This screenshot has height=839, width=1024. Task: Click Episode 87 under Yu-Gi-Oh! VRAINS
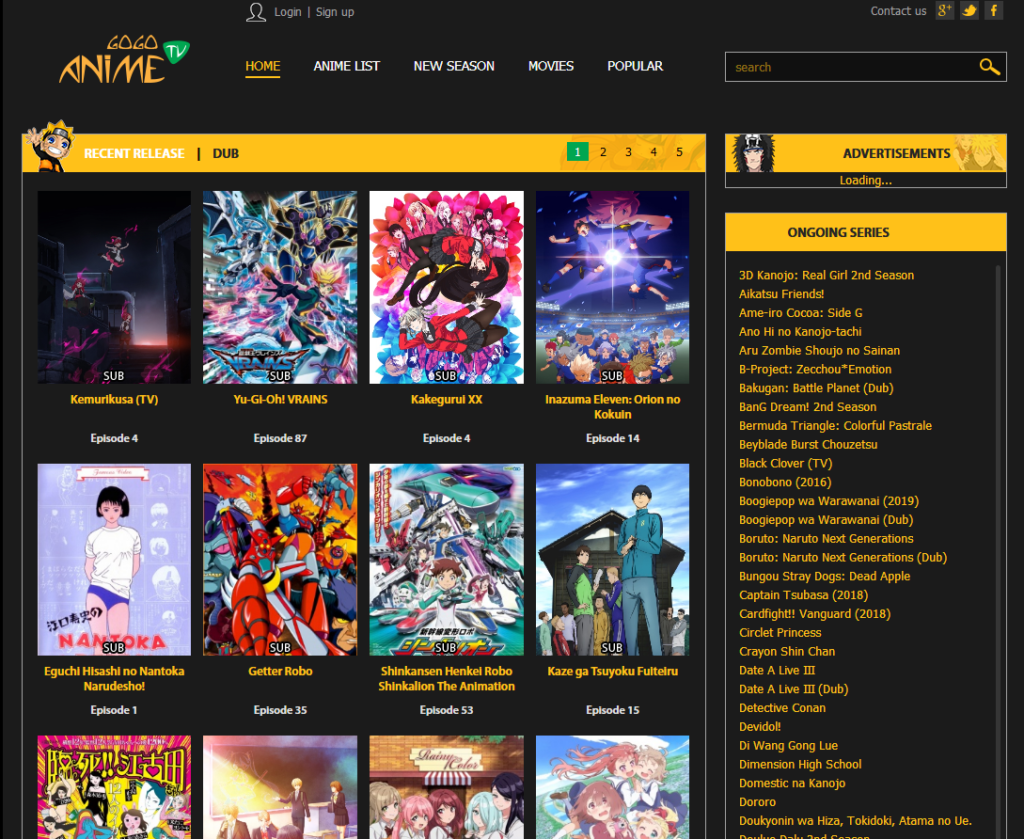280,438
